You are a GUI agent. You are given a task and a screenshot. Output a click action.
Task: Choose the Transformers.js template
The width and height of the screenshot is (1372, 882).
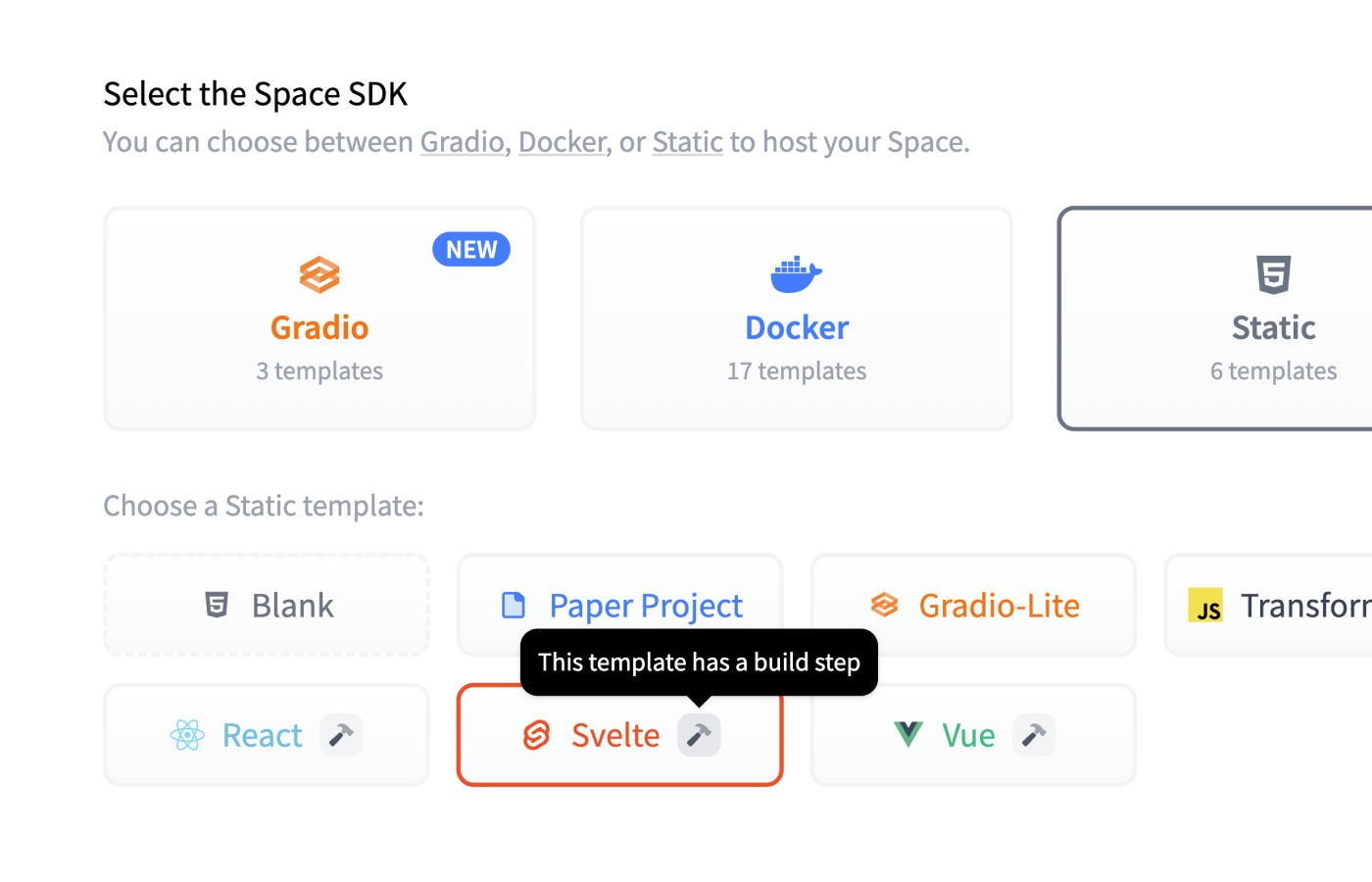pos(1274,606)
